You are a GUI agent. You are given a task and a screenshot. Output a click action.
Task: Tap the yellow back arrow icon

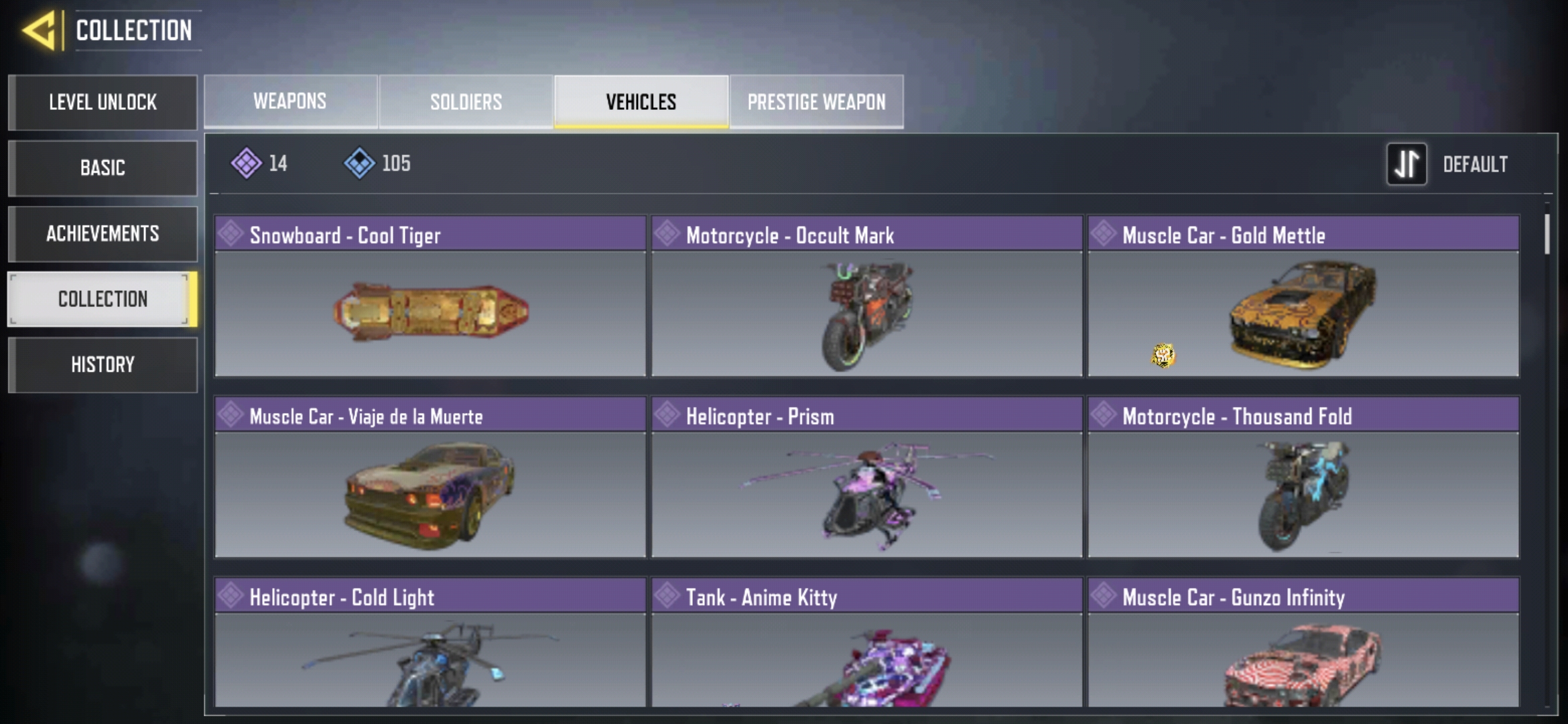pyautogui.click(x=39, y=31)
